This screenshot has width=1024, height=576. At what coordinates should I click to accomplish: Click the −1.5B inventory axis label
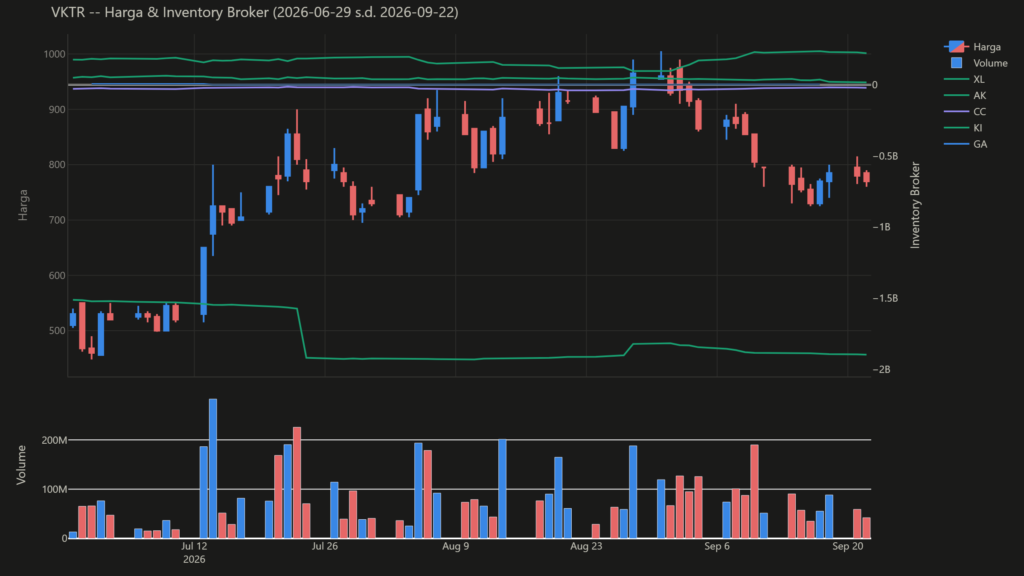tap(886, 298)
